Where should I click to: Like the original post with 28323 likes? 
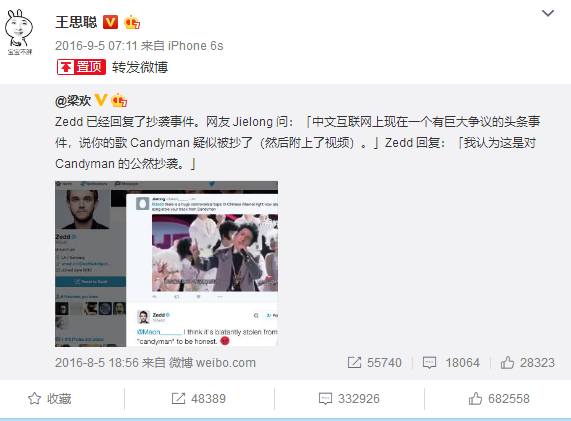pyautogui.click(x=527, y=363)
